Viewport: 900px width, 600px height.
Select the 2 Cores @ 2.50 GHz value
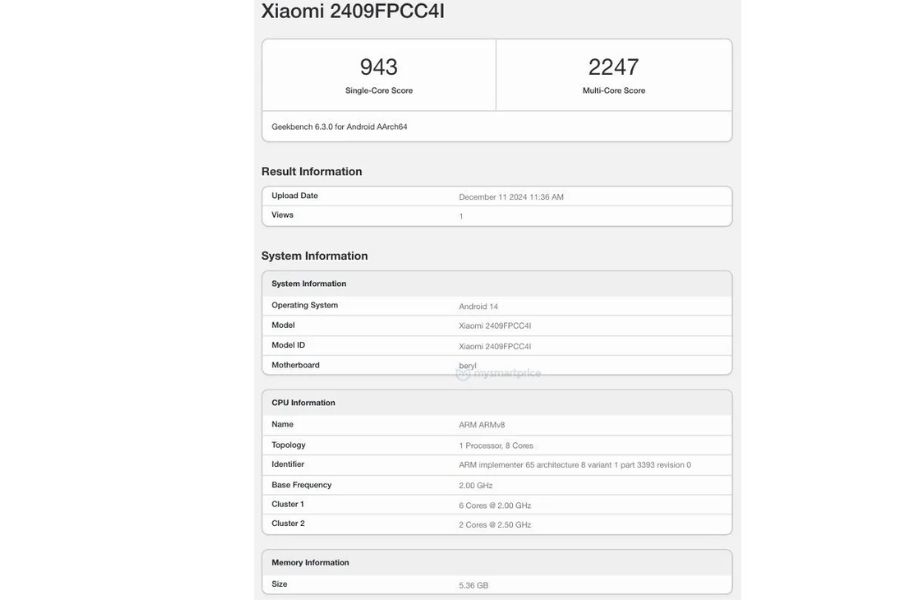(495, 525)
